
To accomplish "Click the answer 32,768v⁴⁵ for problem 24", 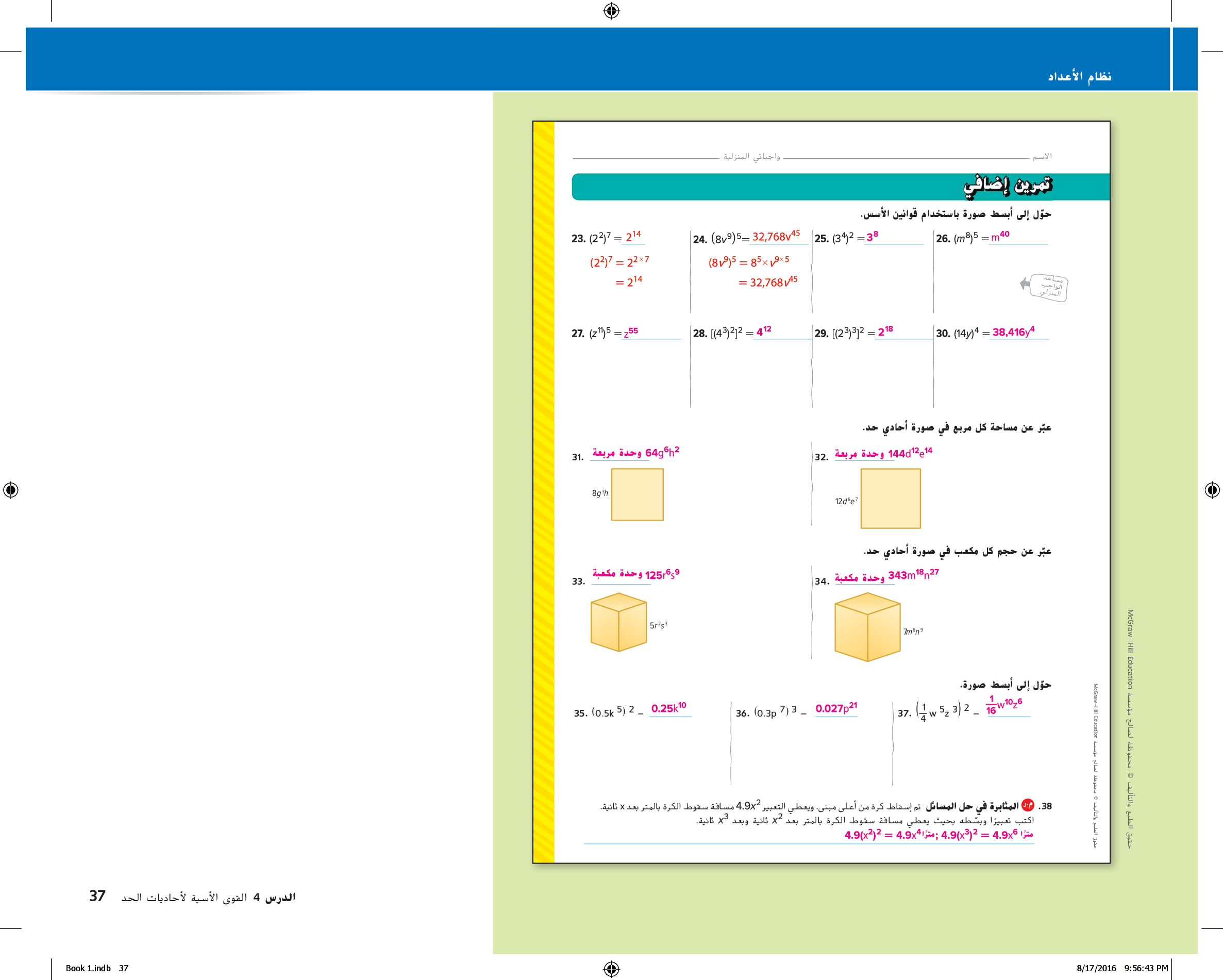I will coord(776,236).
